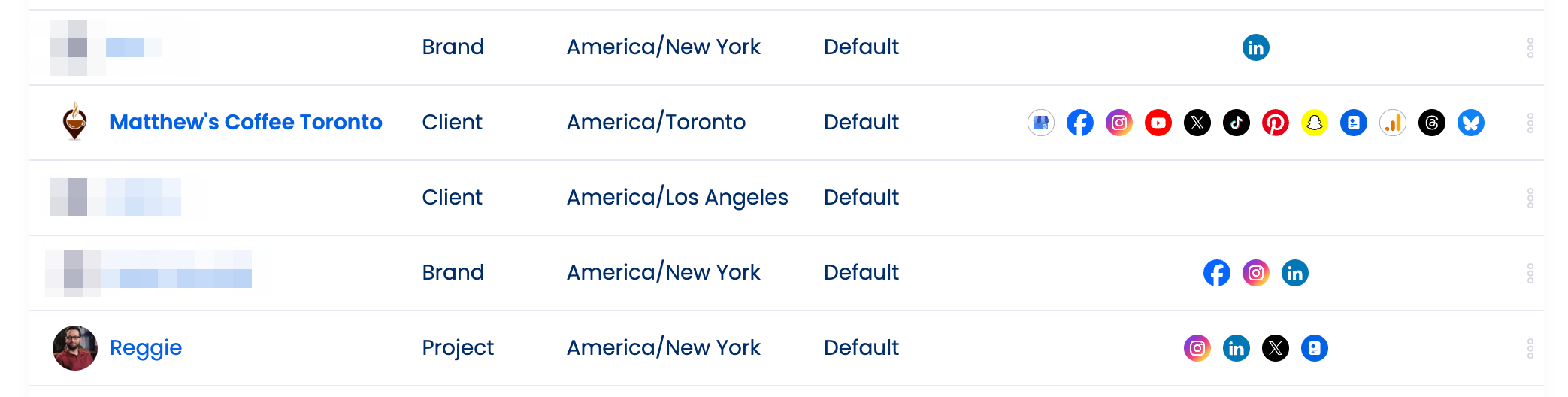The image size is (1568, 397).
Task: Click the YouTube icon in Matthew's Coffee row
Action: tap(1158, 123)
